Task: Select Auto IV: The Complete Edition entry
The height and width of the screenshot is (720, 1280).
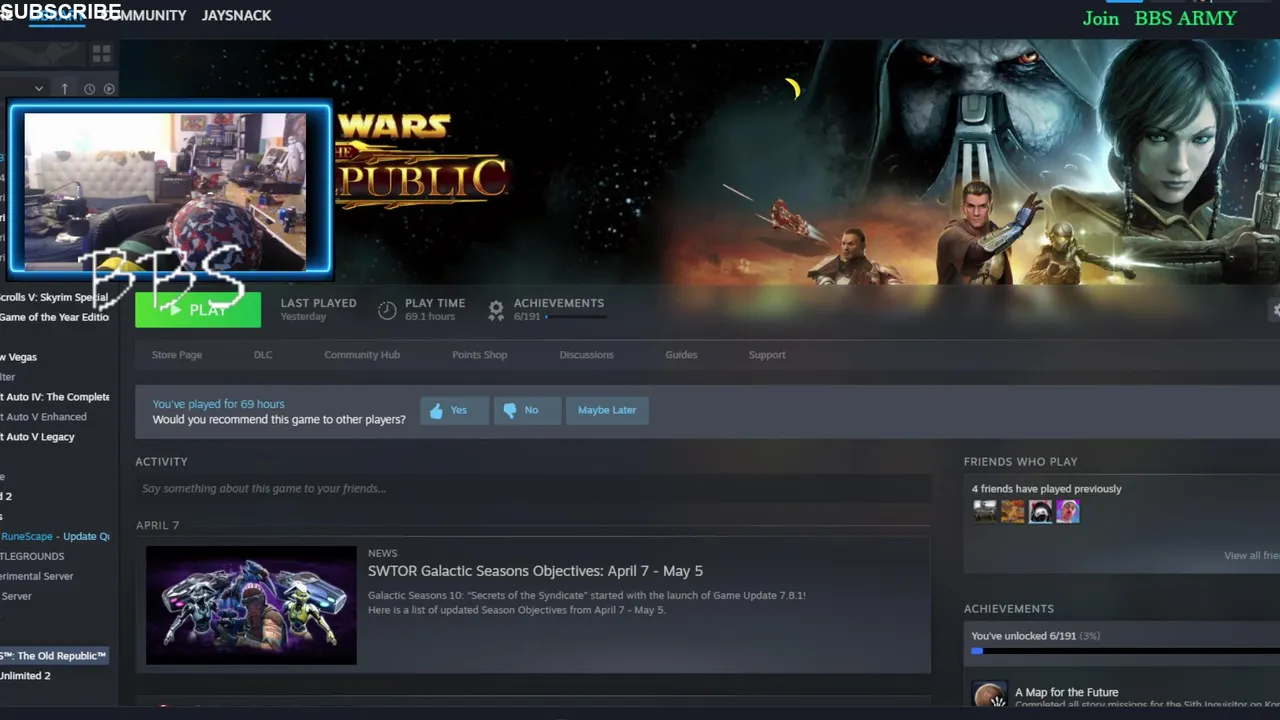Action: tap(54, 397)
